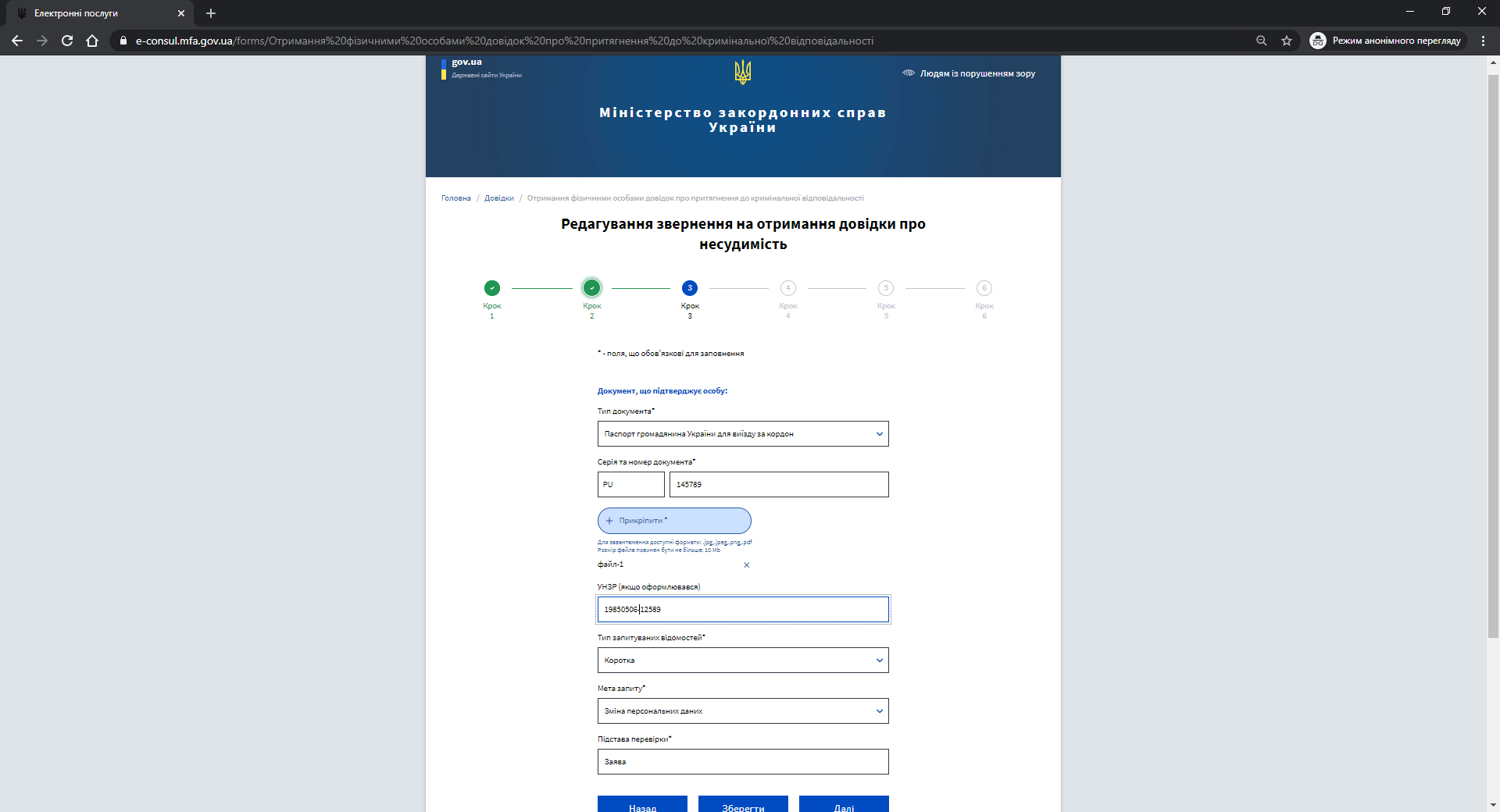This screenshot has width=1500, height=812.
Task: Click the Крок 6 step circle
Action: [x=984, y=288]
